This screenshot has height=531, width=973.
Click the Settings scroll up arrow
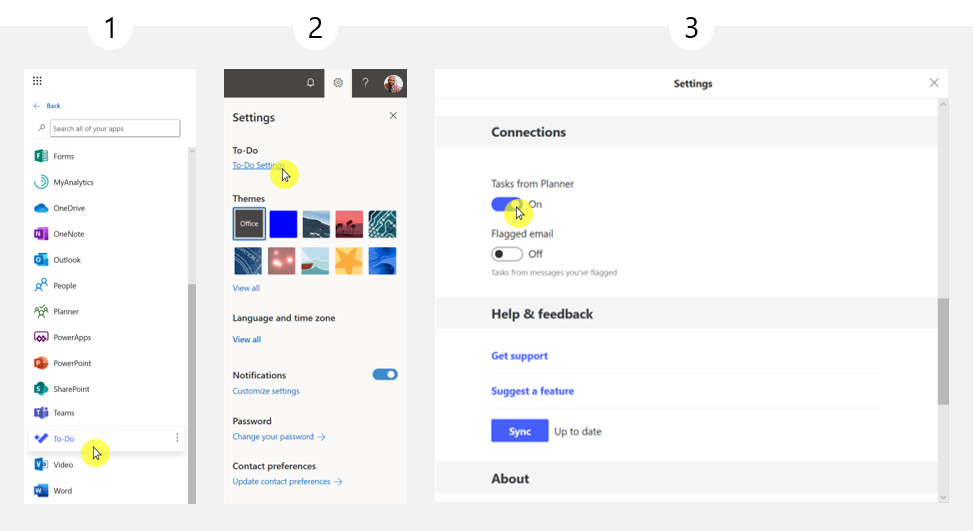click(943, 104)
